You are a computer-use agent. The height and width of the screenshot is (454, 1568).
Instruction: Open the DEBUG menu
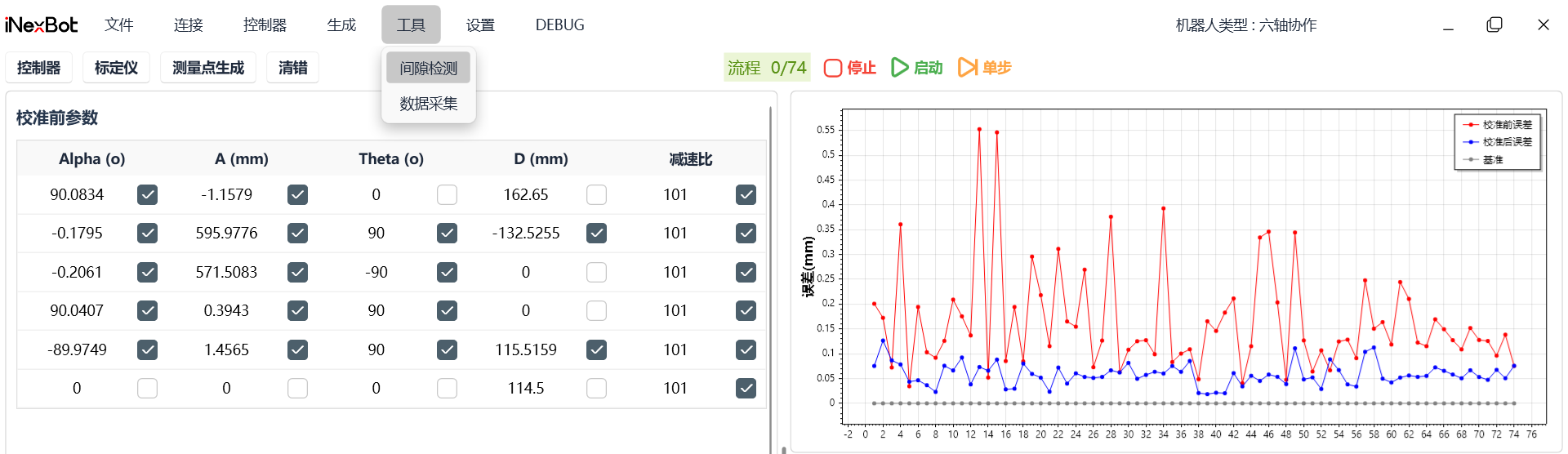coord(560,25)
